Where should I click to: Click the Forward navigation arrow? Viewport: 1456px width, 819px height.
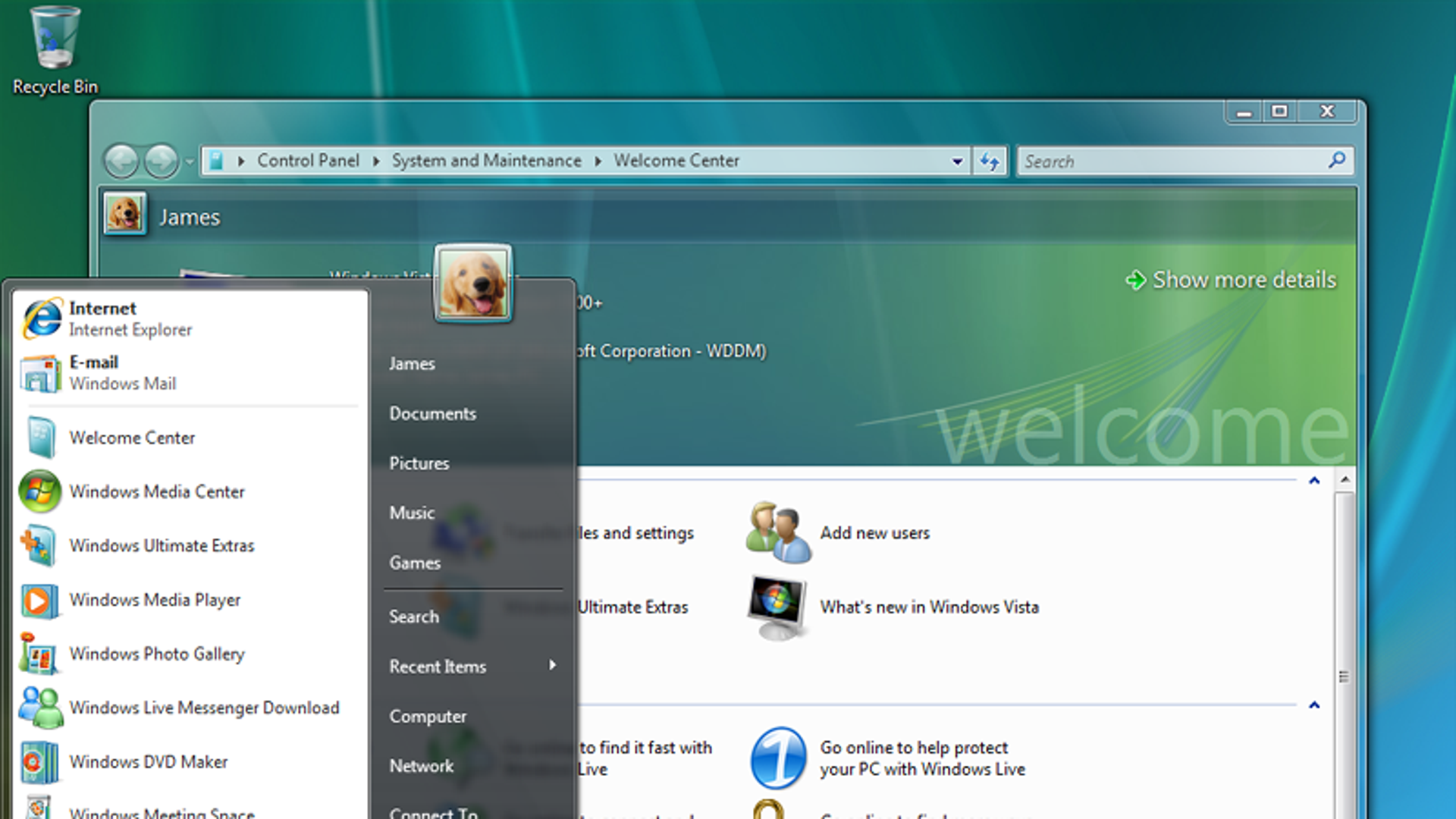162,161
